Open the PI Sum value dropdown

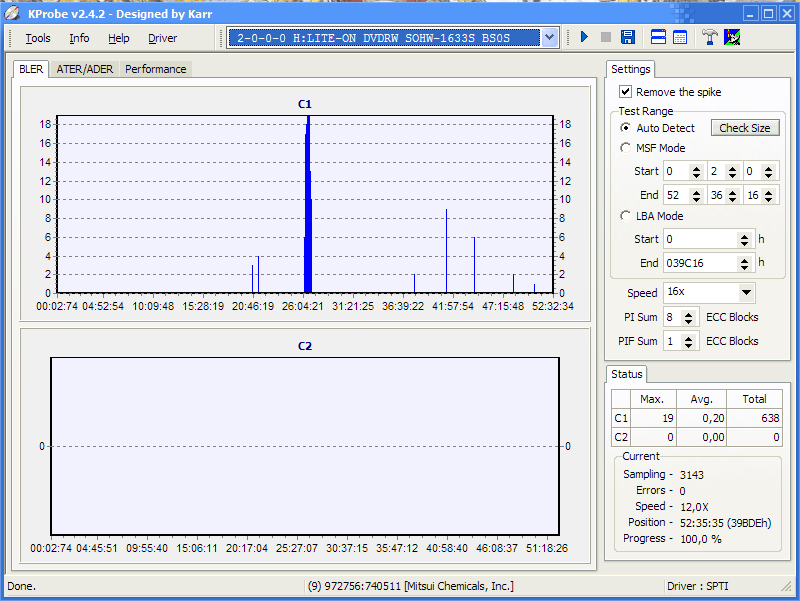pyautogui.click(x=689, y=317)
